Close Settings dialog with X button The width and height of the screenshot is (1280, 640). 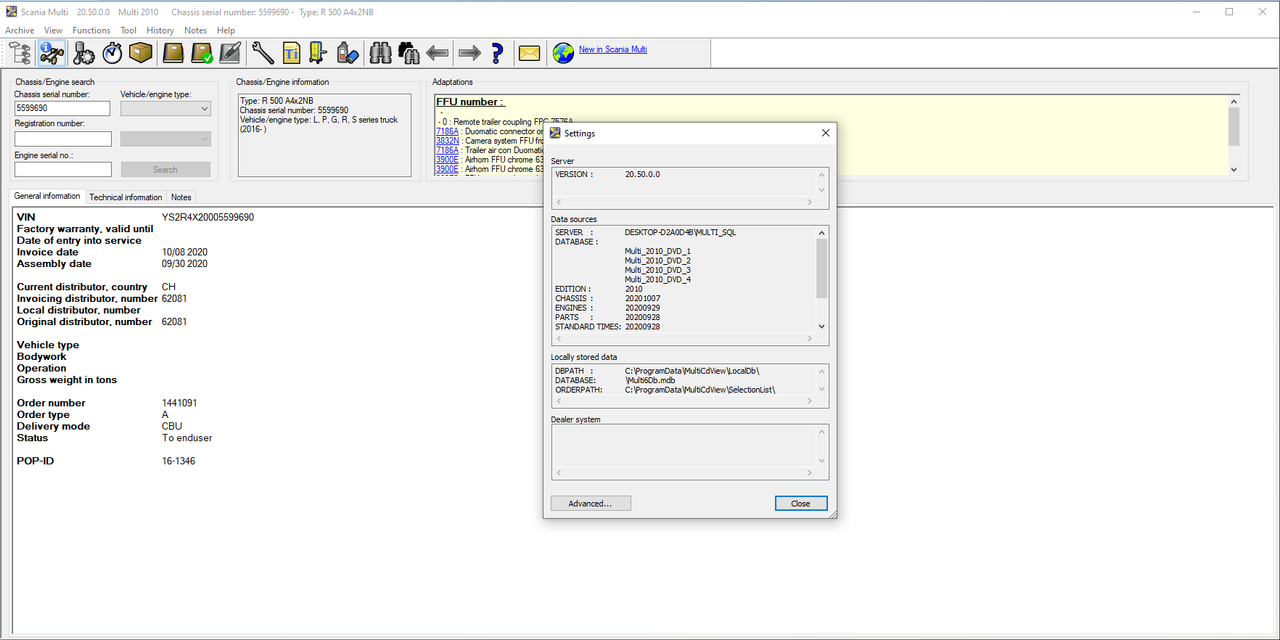[x=825, y=132]
